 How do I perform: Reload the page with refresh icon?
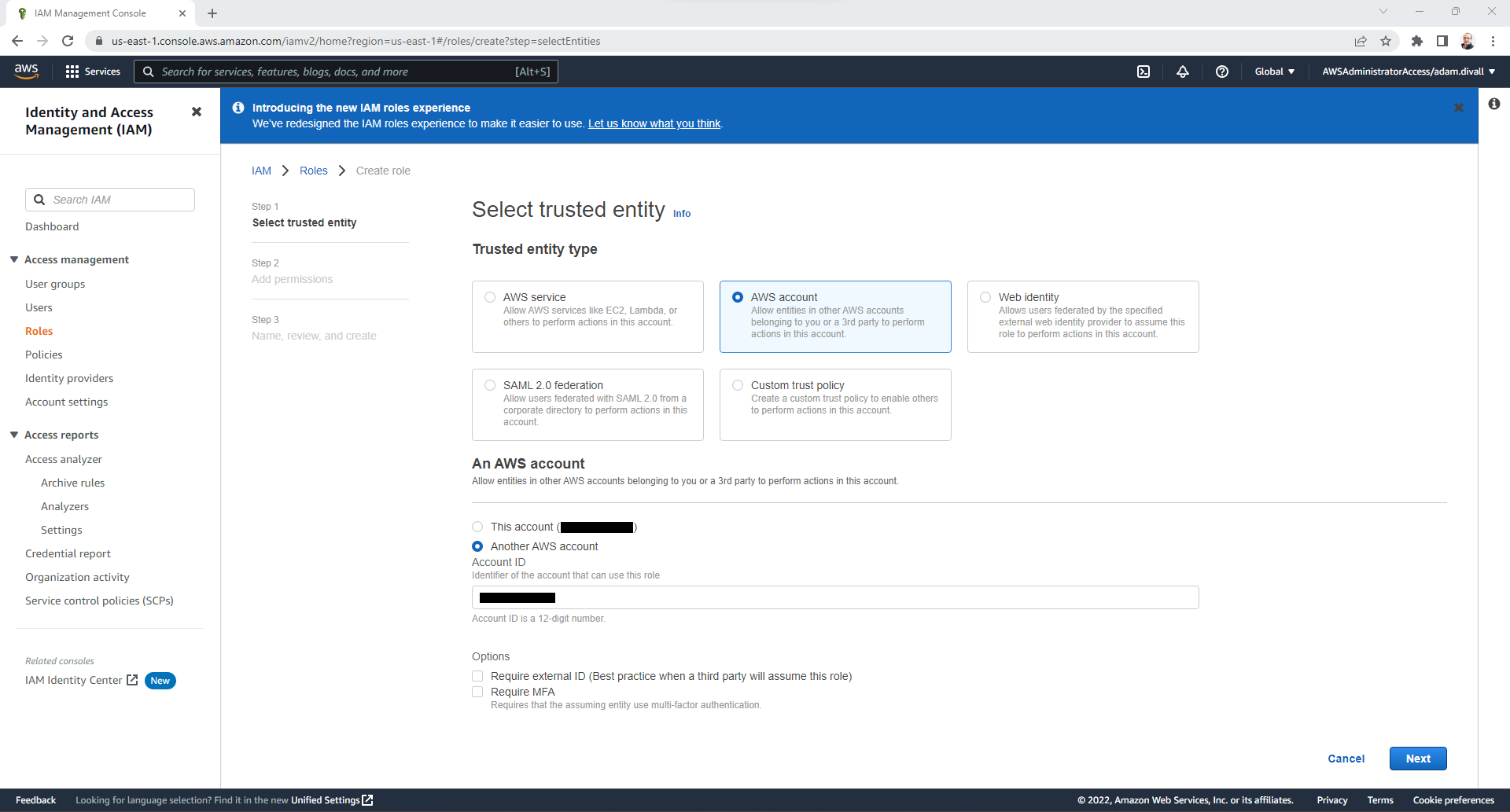pos(68,41)
